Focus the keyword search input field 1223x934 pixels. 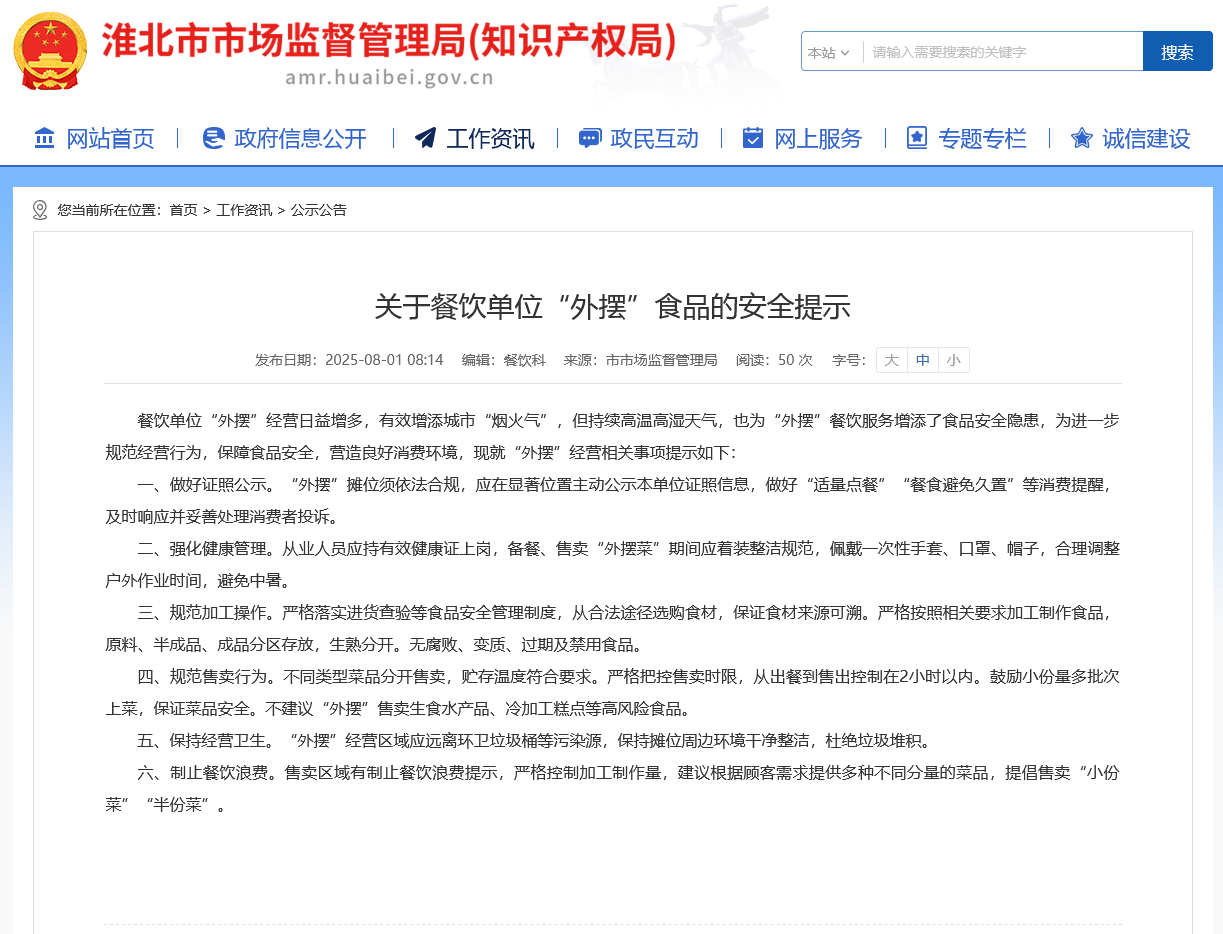tap(1003, 52)
